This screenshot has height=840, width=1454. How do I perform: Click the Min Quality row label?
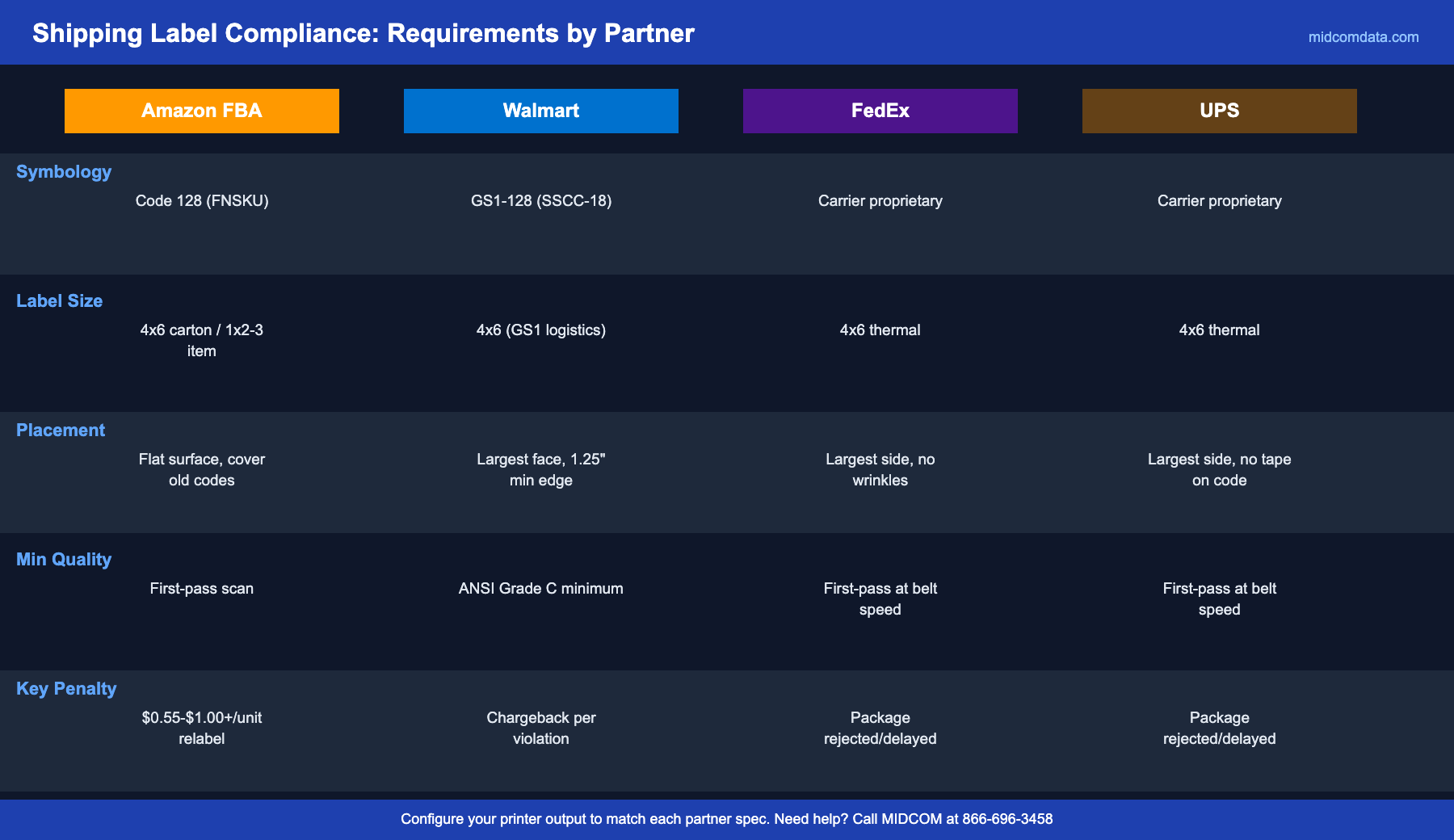pyautogui.click(x=64, y=560)
